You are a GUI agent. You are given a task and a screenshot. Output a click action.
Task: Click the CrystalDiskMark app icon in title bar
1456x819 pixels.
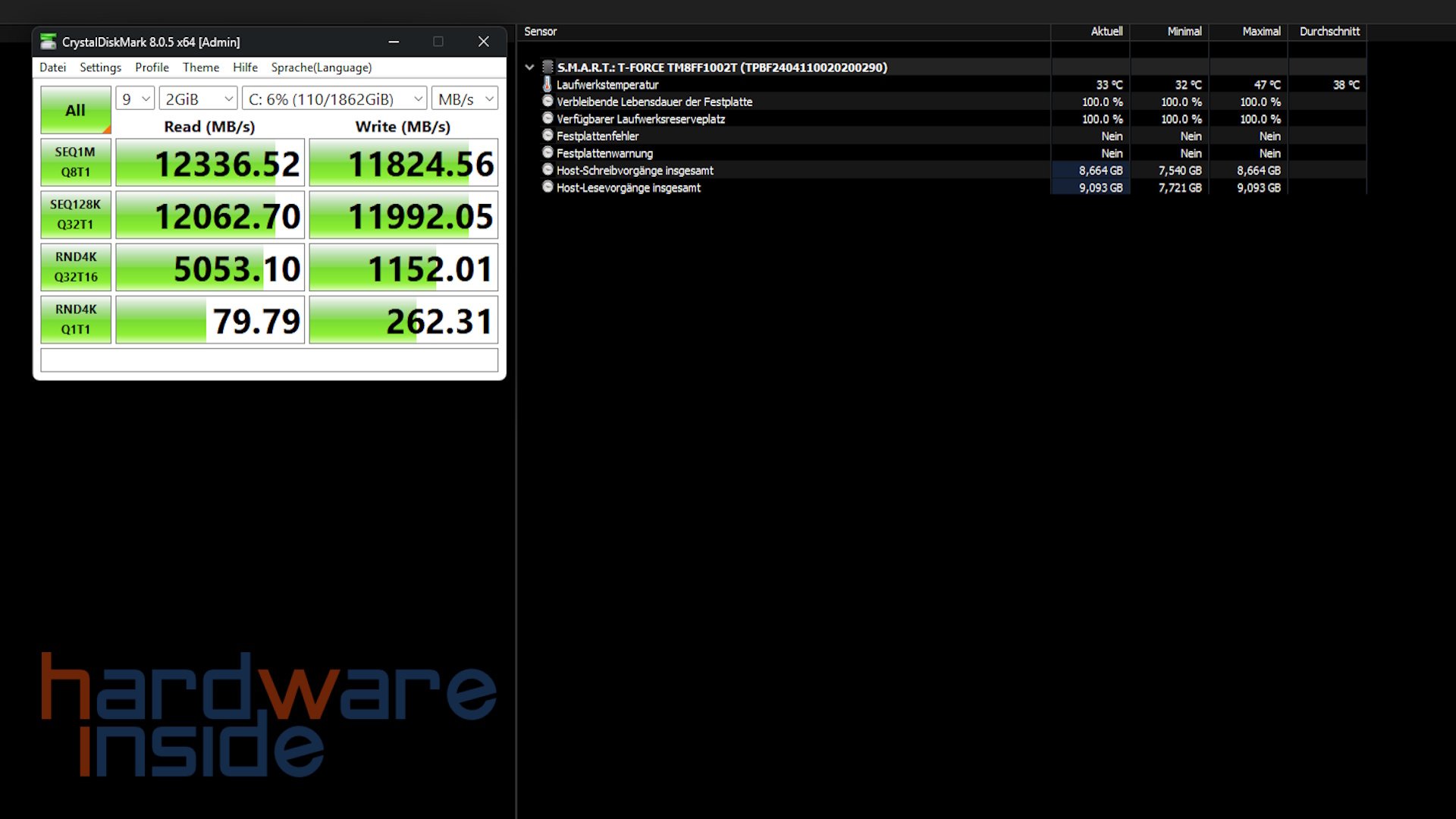coord(49,42)
